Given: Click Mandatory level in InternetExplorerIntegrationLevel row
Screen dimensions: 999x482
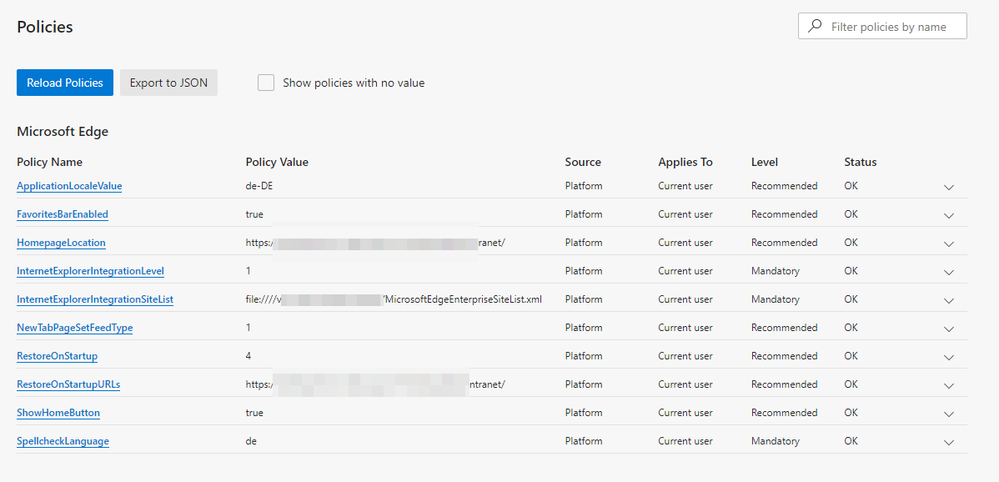Looking at the screenshot, I should (x=775, y=271).
